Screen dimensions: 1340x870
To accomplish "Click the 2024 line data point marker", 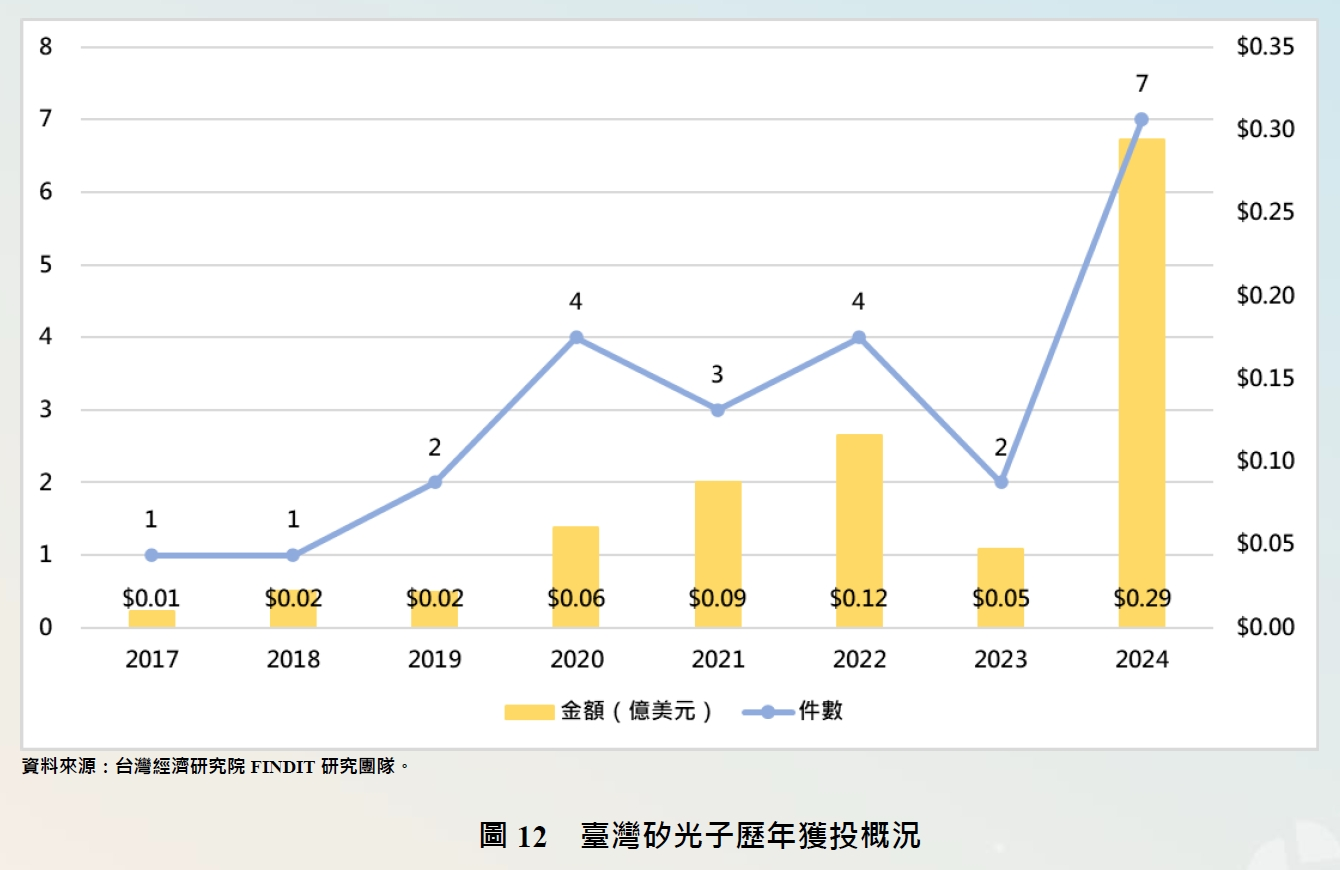I will pos(1141,119).
